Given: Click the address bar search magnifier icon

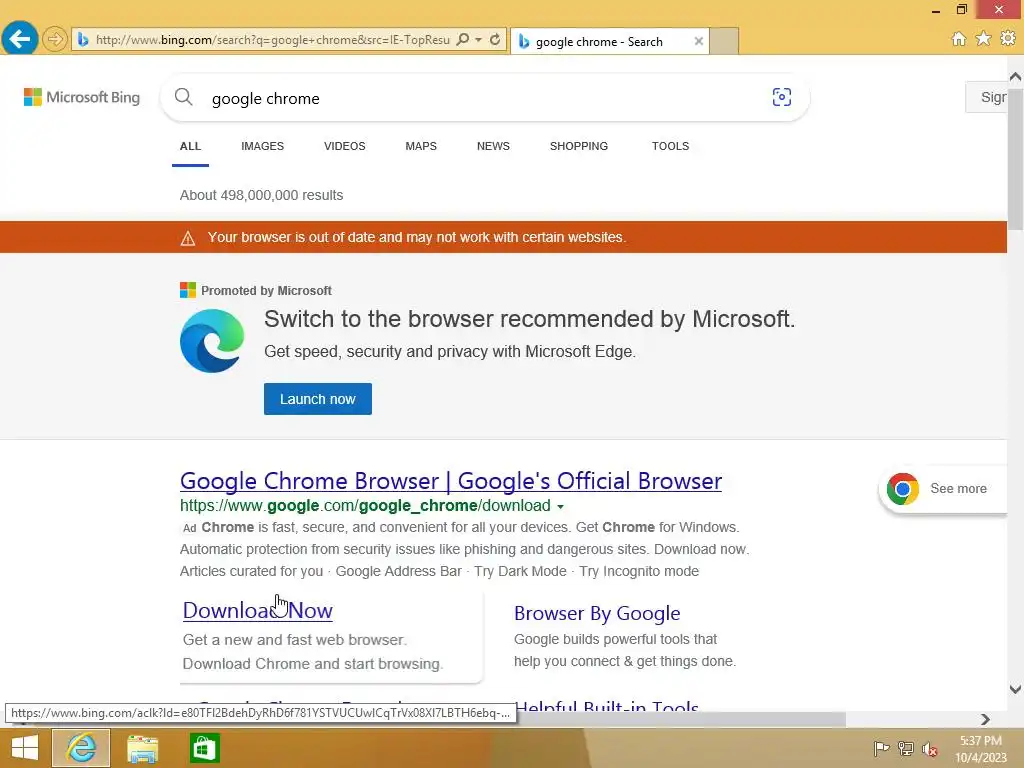Looking at the screenshot, I should pos(462,40).
